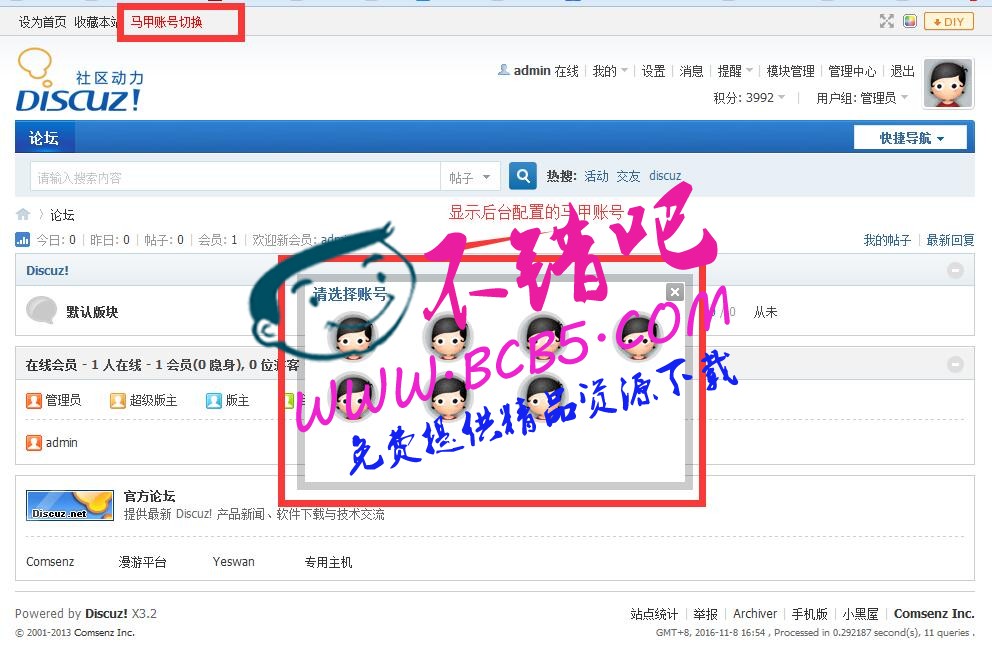The image size is (992, 657).
Task: Open the admin avatar in header
Action: [x=948, y=84]
